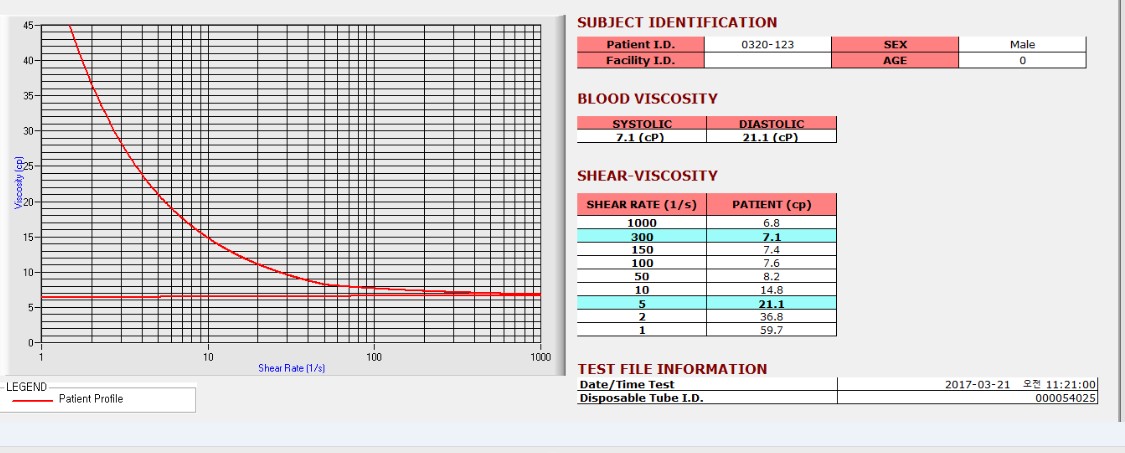The width and height of the screenshot is (1125, 453).
Task: Click the SHEAR RATE (1/s) column header
Action: [x=641, y=204]
